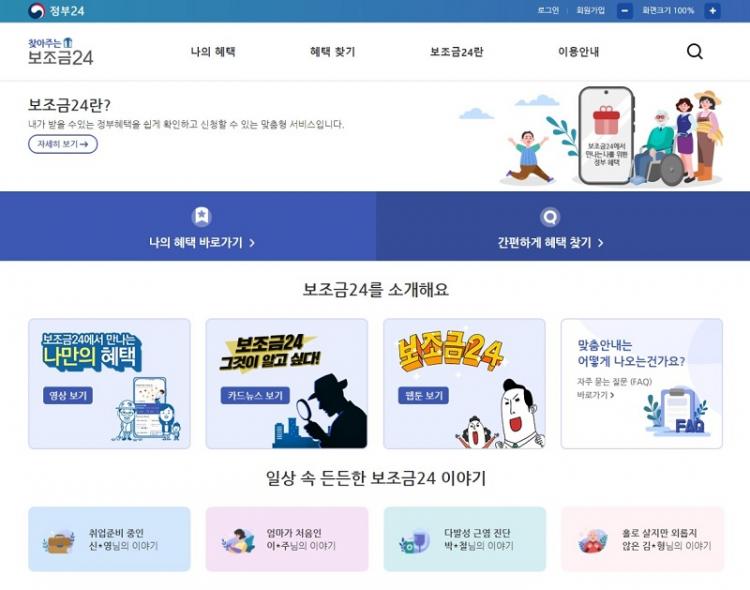Open the 나의 혜택 menu
Viewport: 750px width, 590px height.
pyautogui.click(x=213, y=52)
